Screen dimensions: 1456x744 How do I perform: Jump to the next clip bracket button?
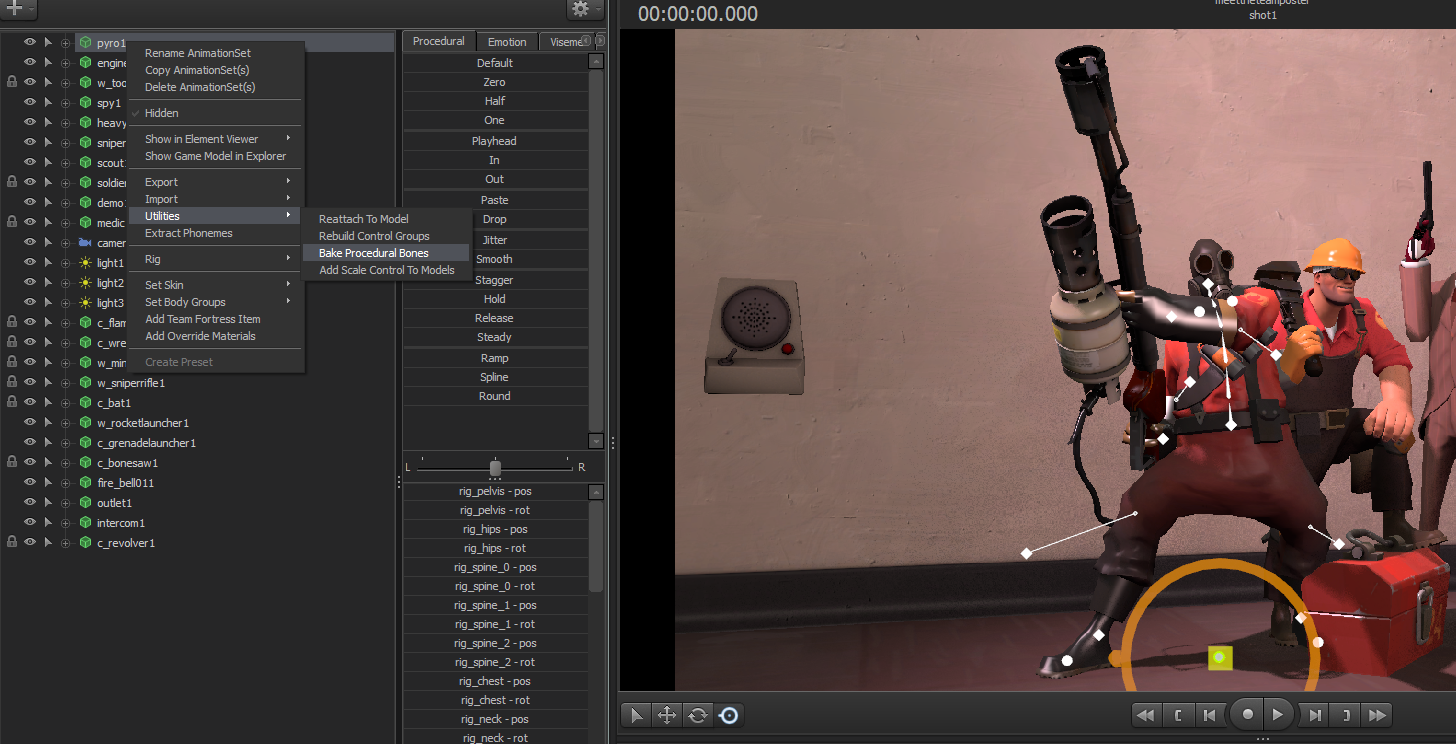(1346, 715)
